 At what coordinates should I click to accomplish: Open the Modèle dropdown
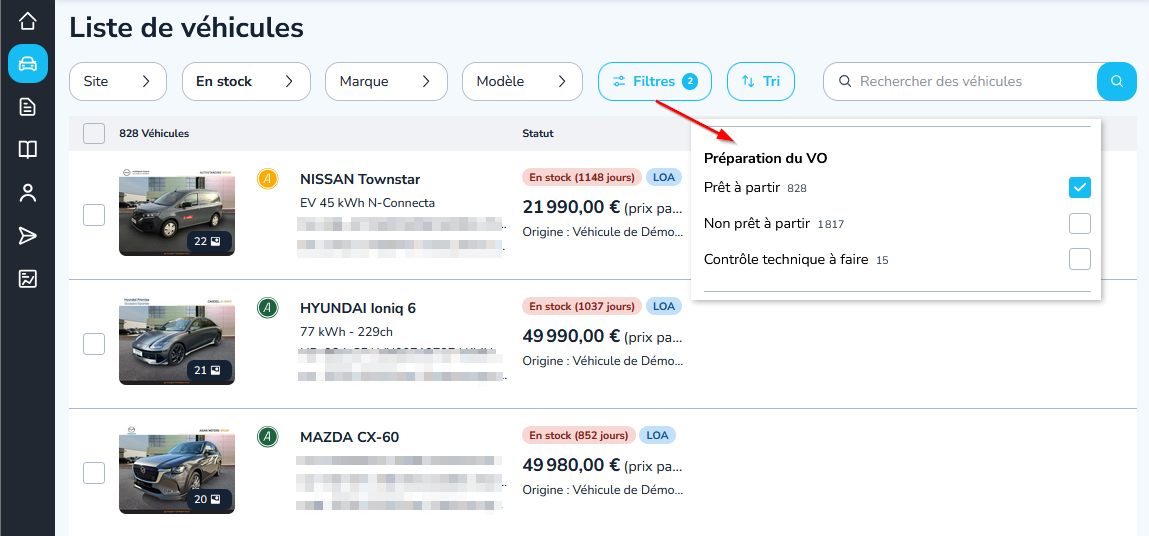[x=522, y=81]
